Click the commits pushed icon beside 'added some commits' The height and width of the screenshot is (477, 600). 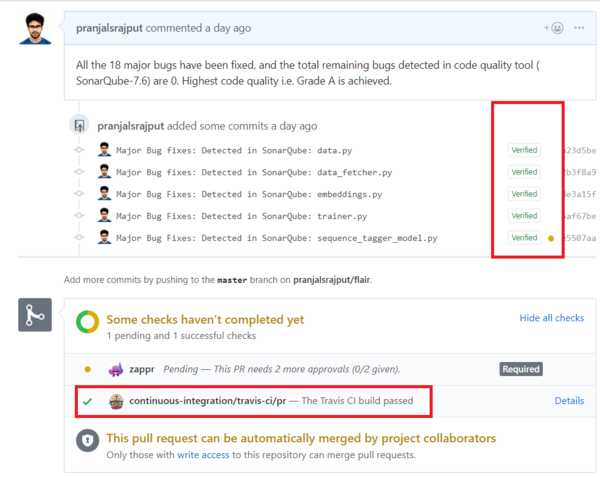79,125
